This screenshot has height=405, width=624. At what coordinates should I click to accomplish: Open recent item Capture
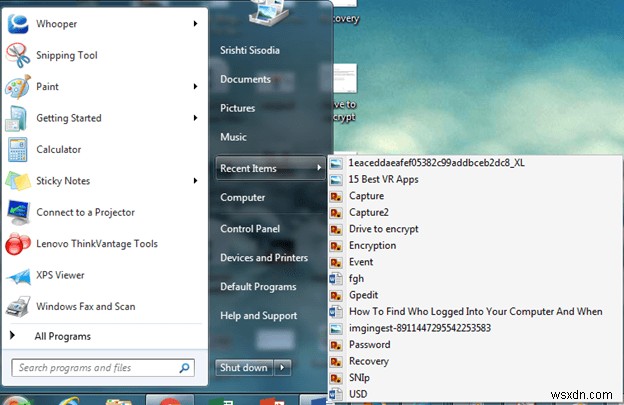[367, 196]
